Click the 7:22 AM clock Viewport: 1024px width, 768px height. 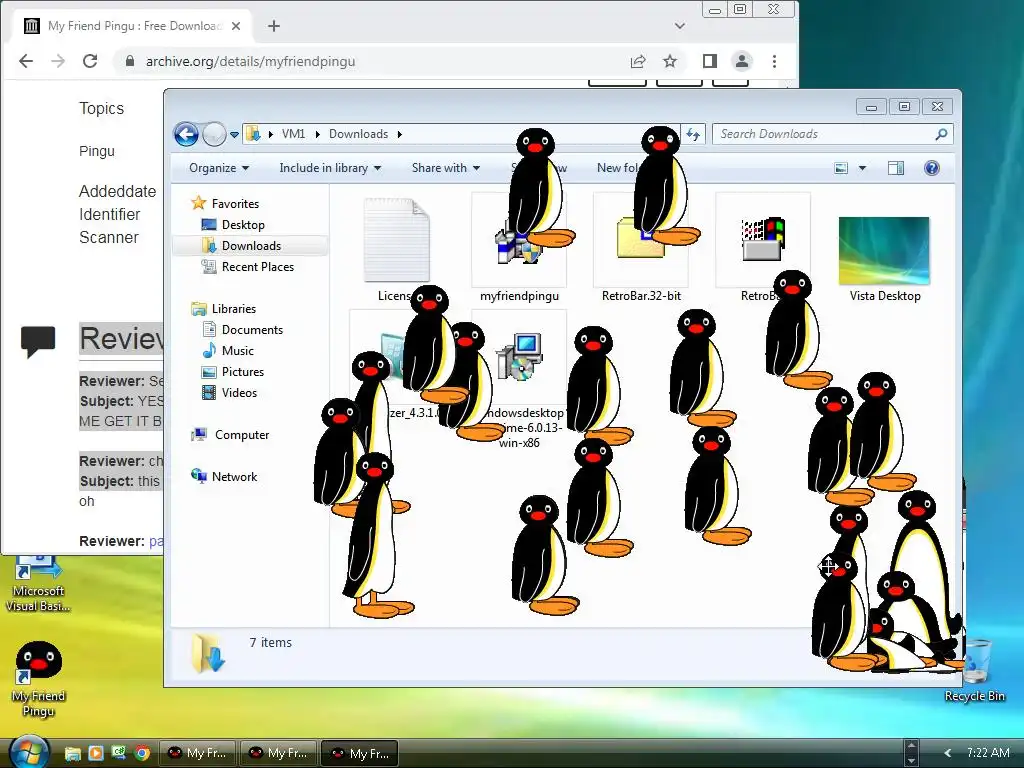988,753
